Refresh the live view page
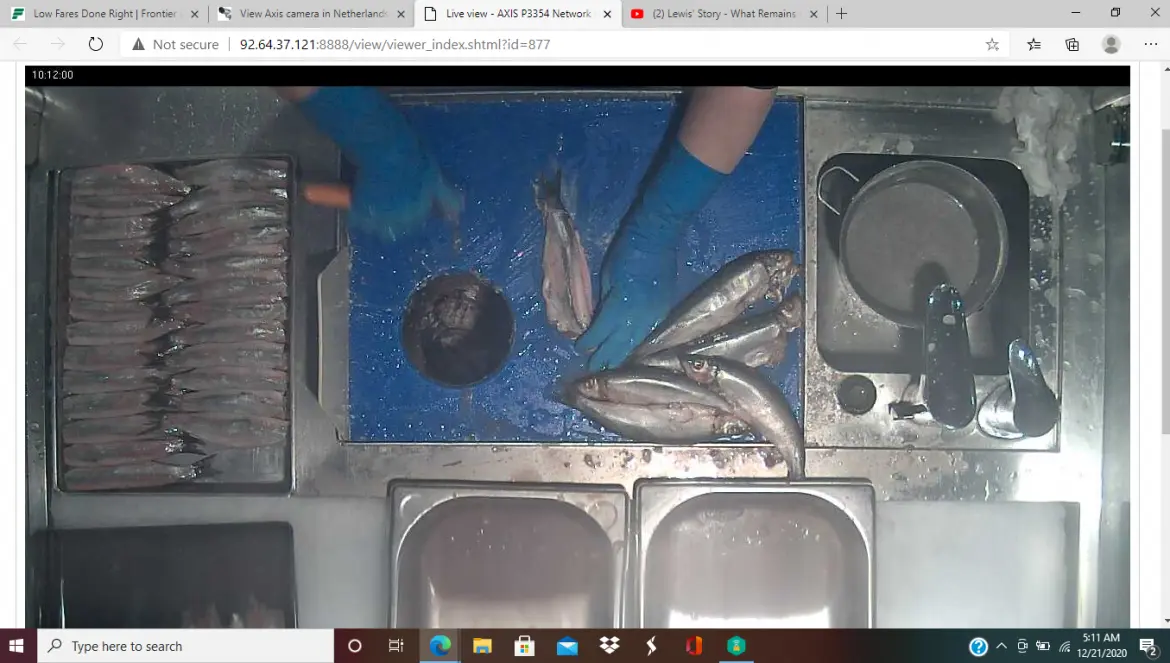 [x=96, y=44]
